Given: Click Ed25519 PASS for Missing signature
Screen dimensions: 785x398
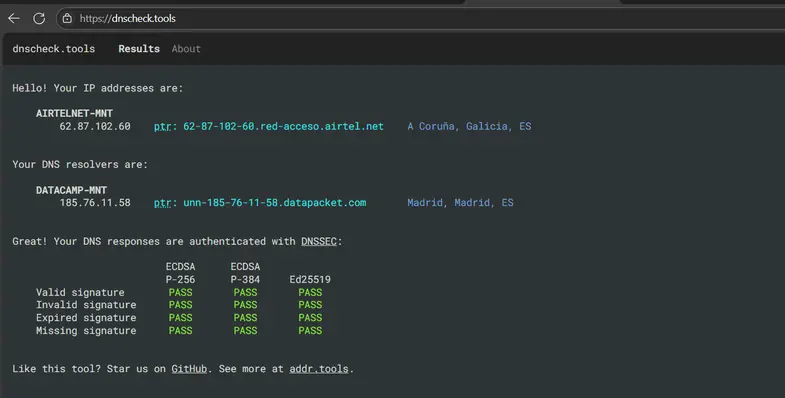Looking at the screenshot, I should point(310,331).
